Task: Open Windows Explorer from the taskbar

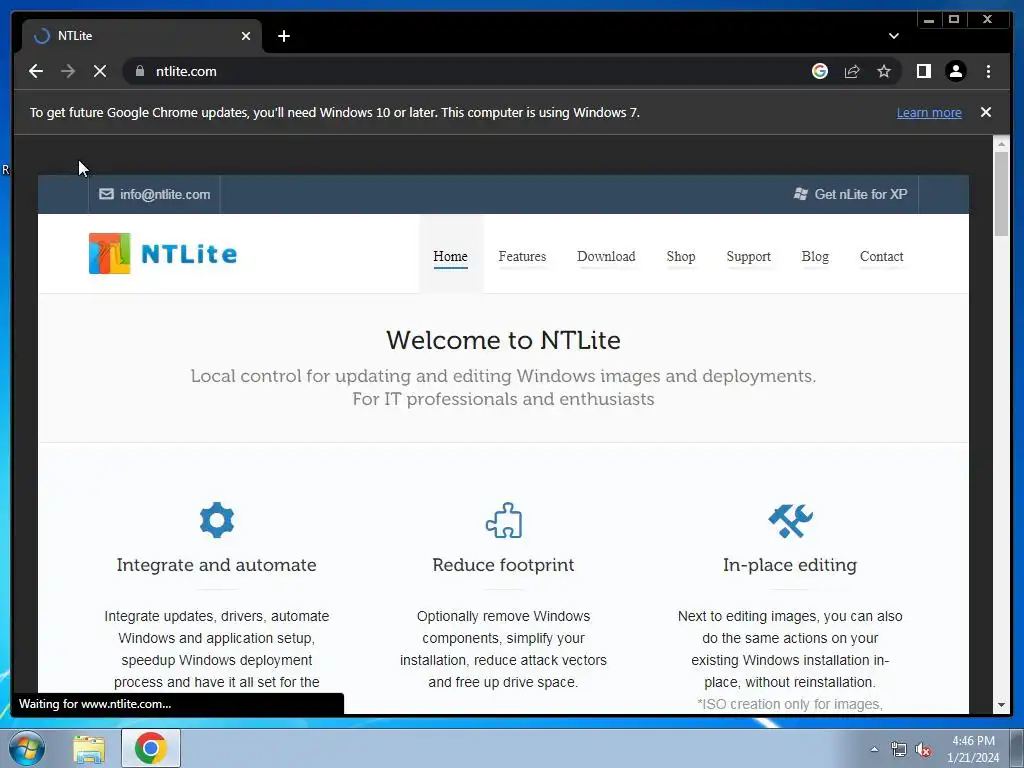Action: [89, 748]
